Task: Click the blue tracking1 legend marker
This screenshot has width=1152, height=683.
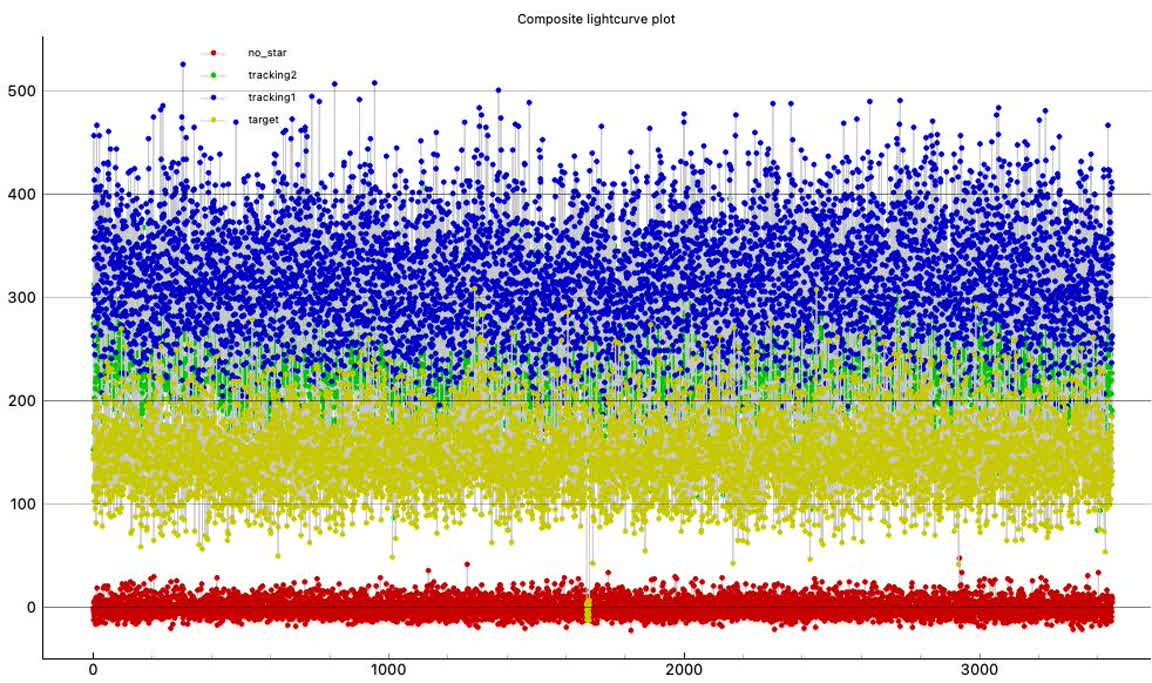Action: pos(213,97)
